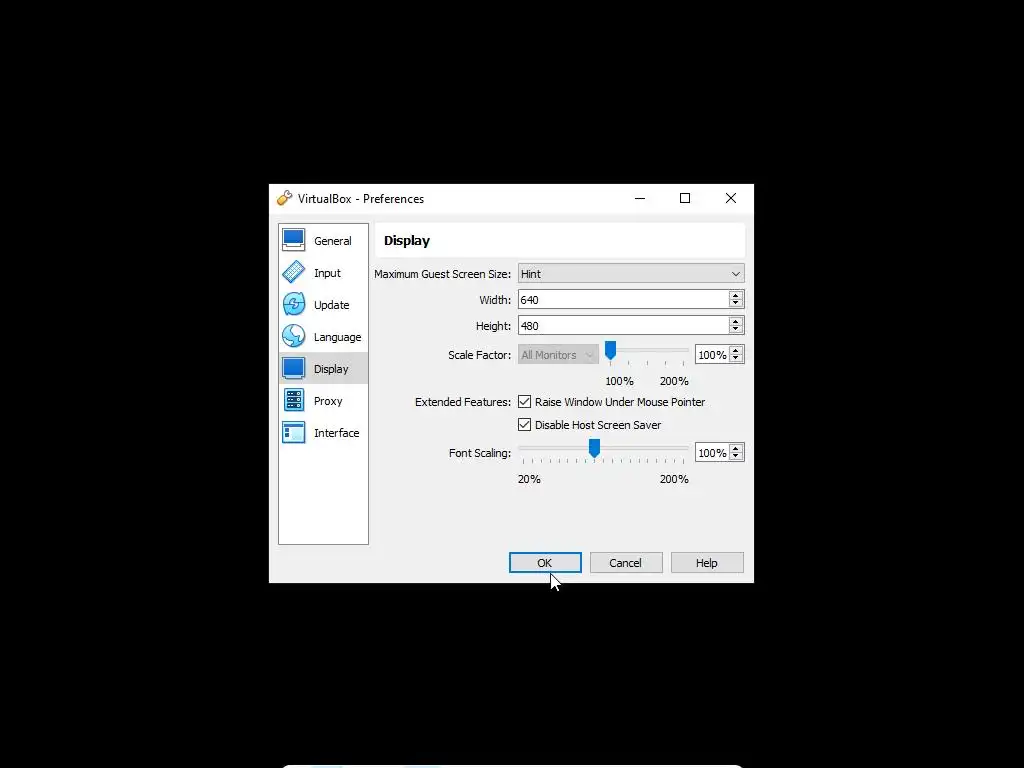The width and height of the screenshot is (1024, 768).
Task: Open the General preferences monitor icon
Action: [293, 240]
